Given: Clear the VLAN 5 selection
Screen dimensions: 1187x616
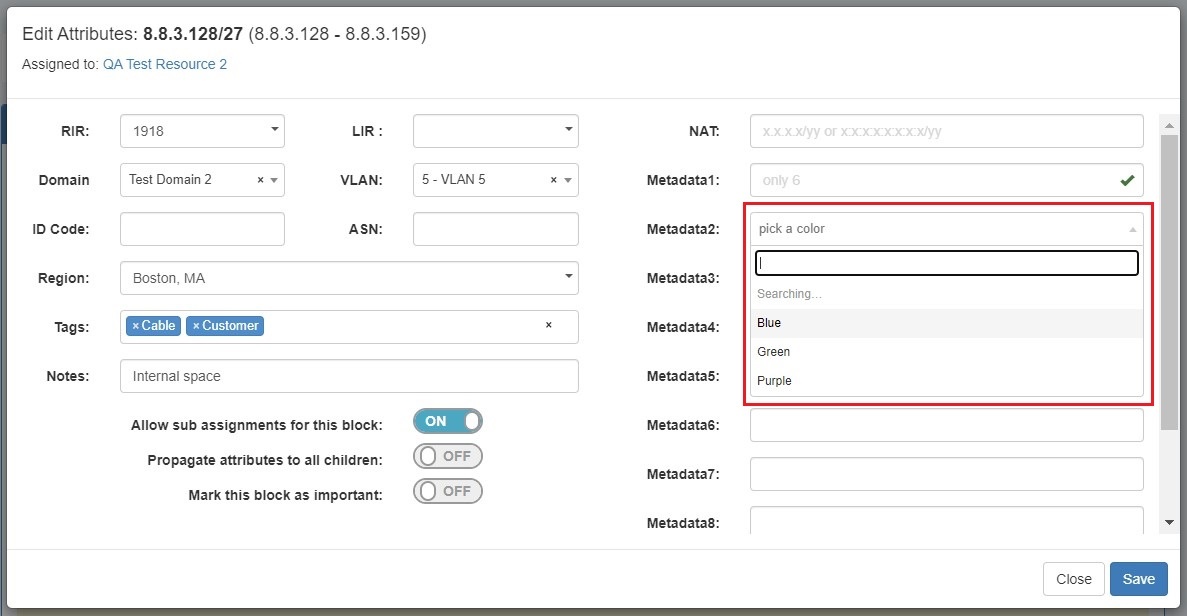Looking at the screenshot, I should 554,180.
